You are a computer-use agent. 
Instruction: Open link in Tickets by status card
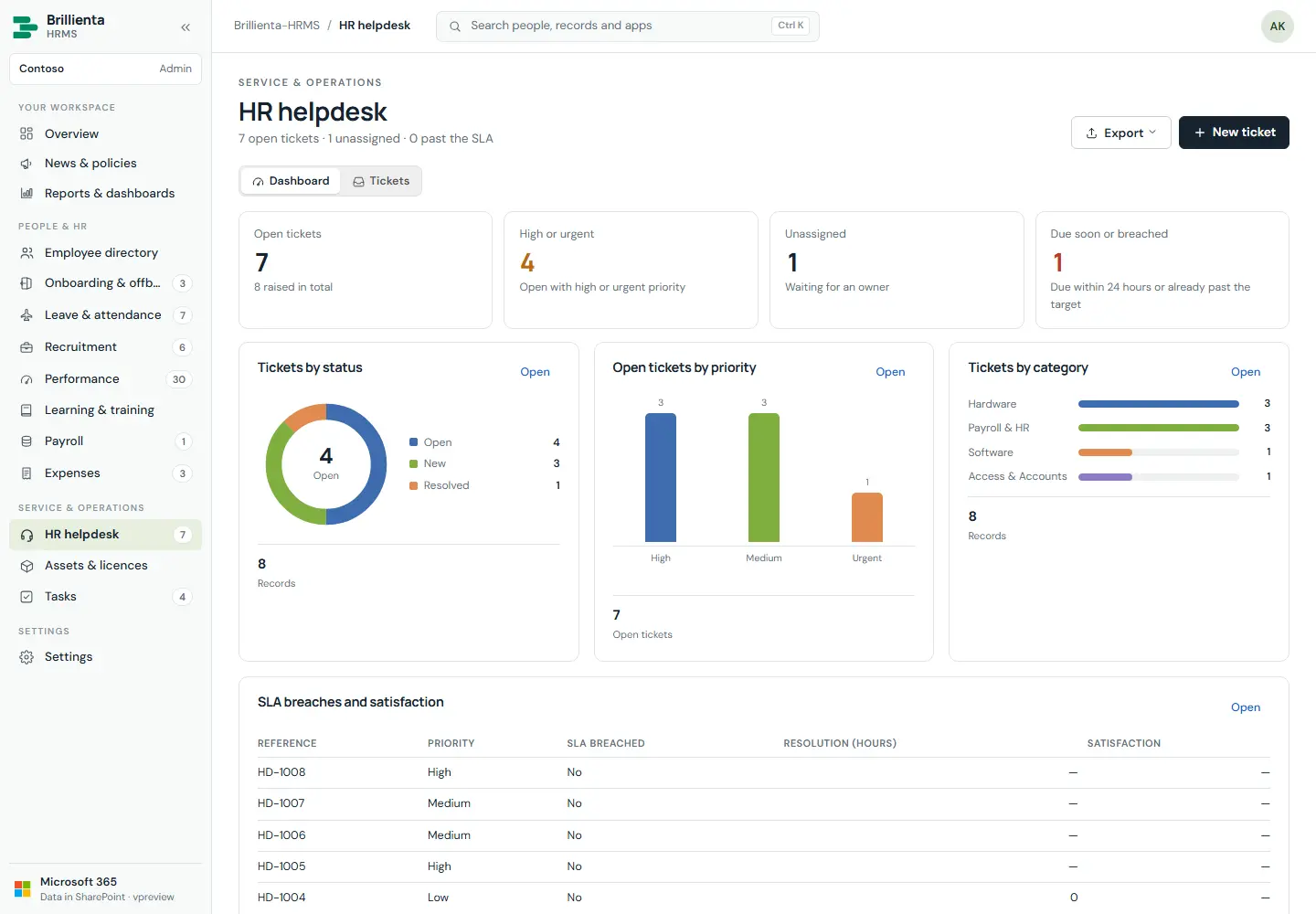coord(535,372)
